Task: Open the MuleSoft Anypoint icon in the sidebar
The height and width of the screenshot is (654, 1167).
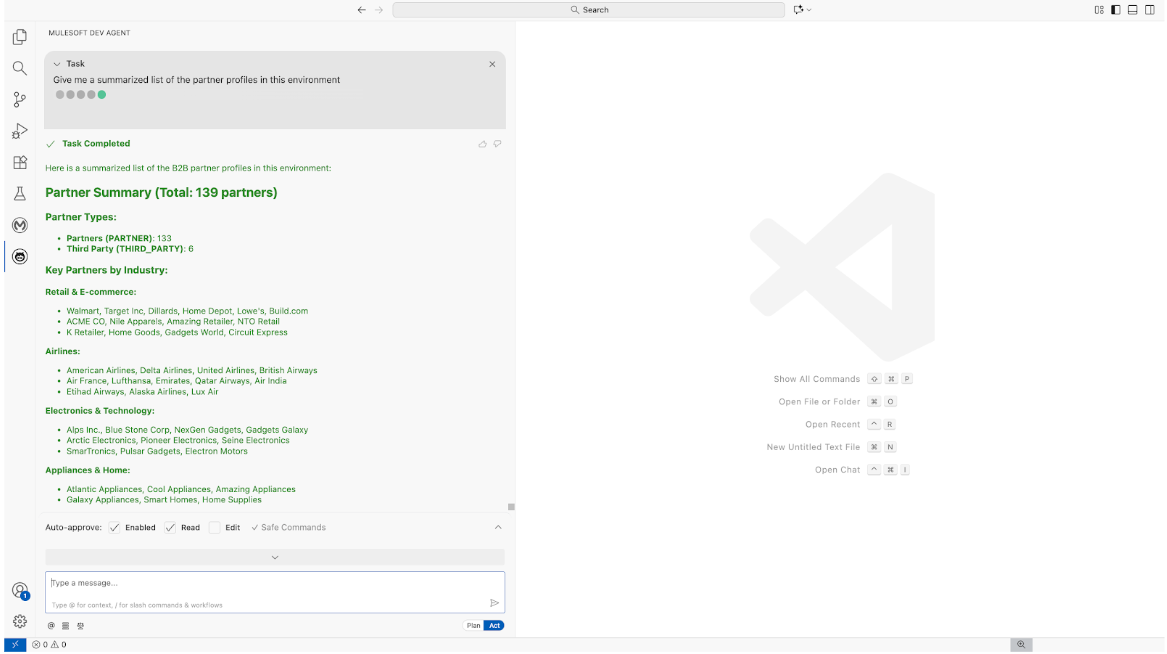Action: (x=19, y=225)
